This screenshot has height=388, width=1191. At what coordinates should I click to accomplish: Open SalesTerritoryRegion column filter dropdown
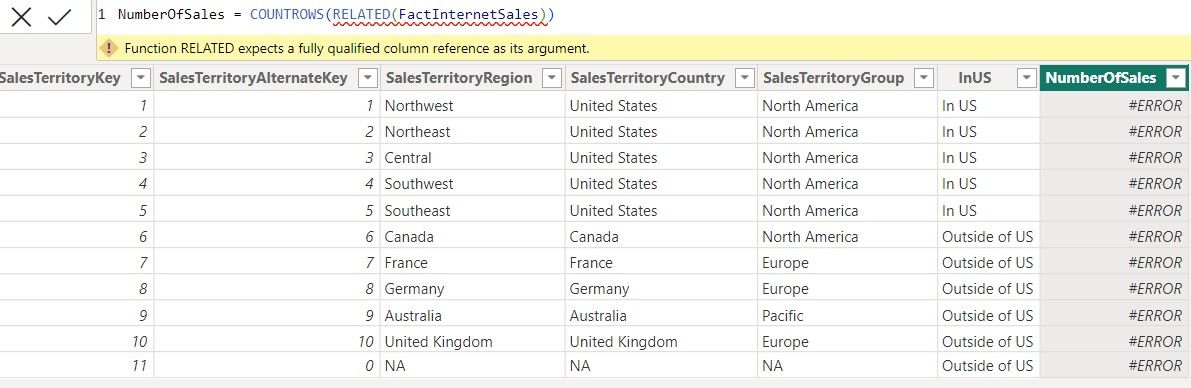551,77
